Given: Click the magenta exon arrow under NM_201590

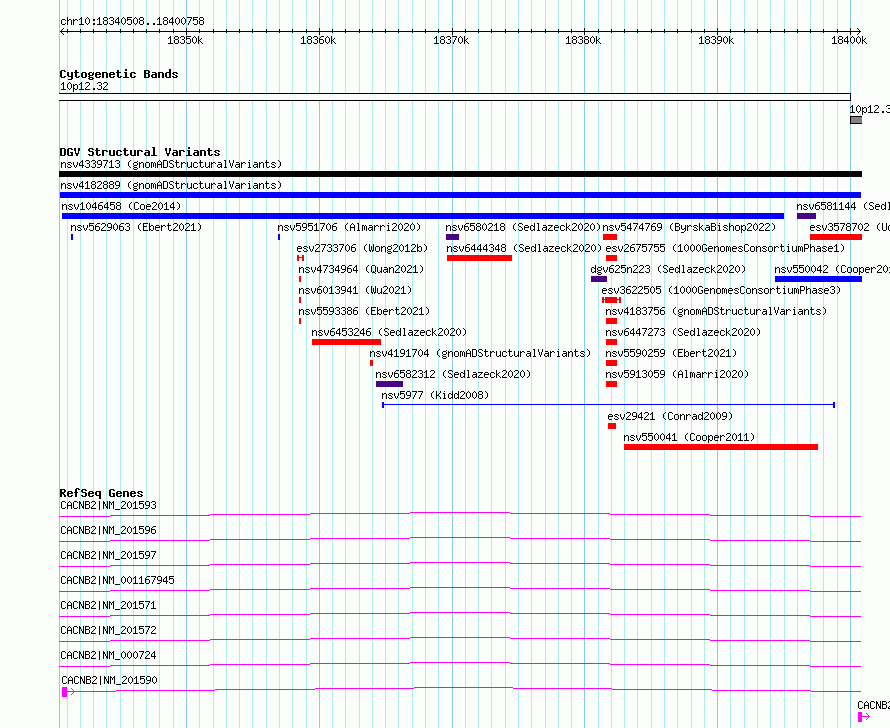Looking at the screenshot, I should tap(68, 692).
